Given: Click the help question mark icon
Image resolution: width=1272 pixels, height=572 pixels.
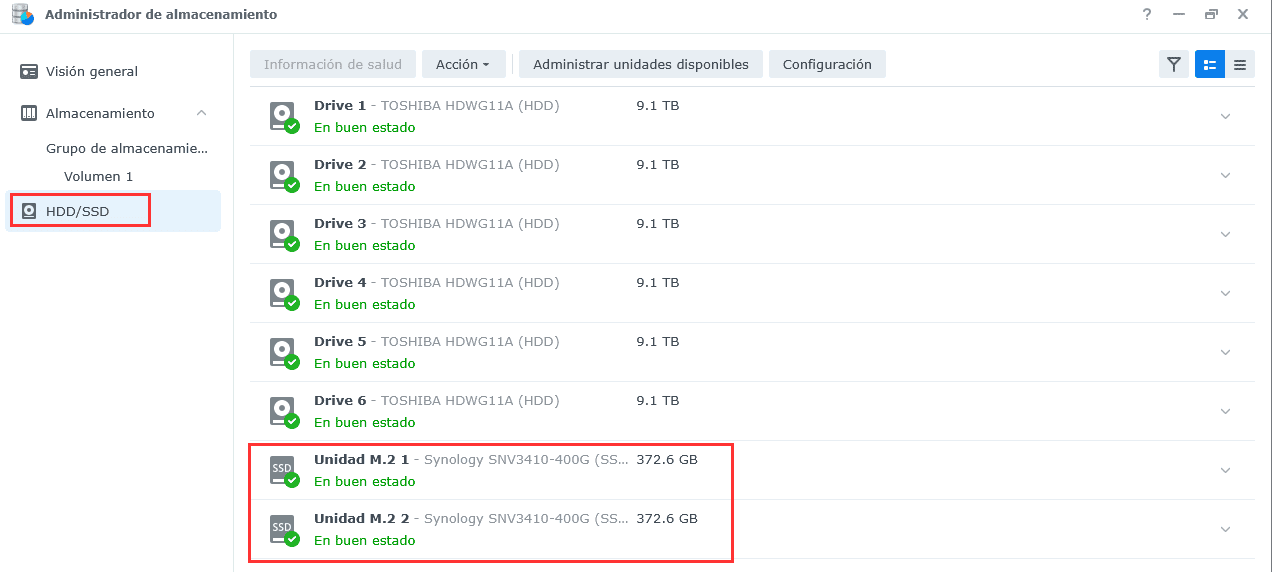Looking at the screenshot, I should [1147, 14].
